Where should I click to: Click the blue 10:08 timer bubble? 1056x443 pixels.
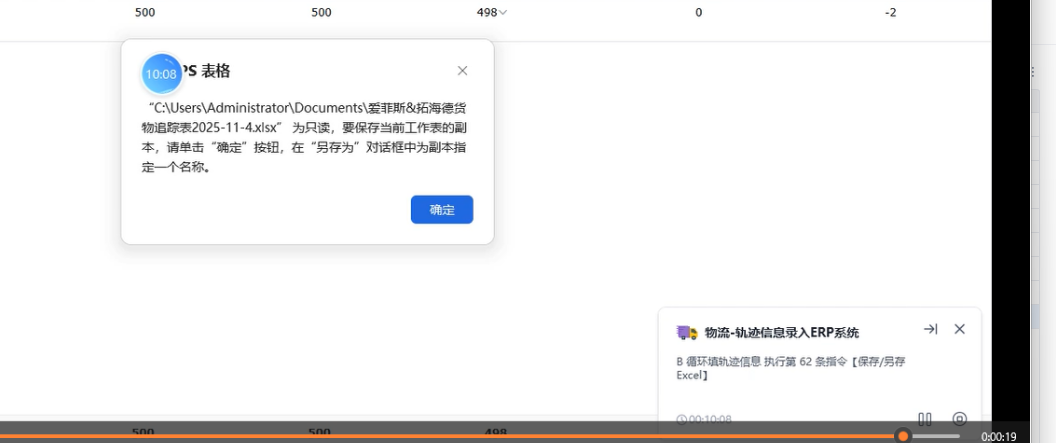[162, 74]
